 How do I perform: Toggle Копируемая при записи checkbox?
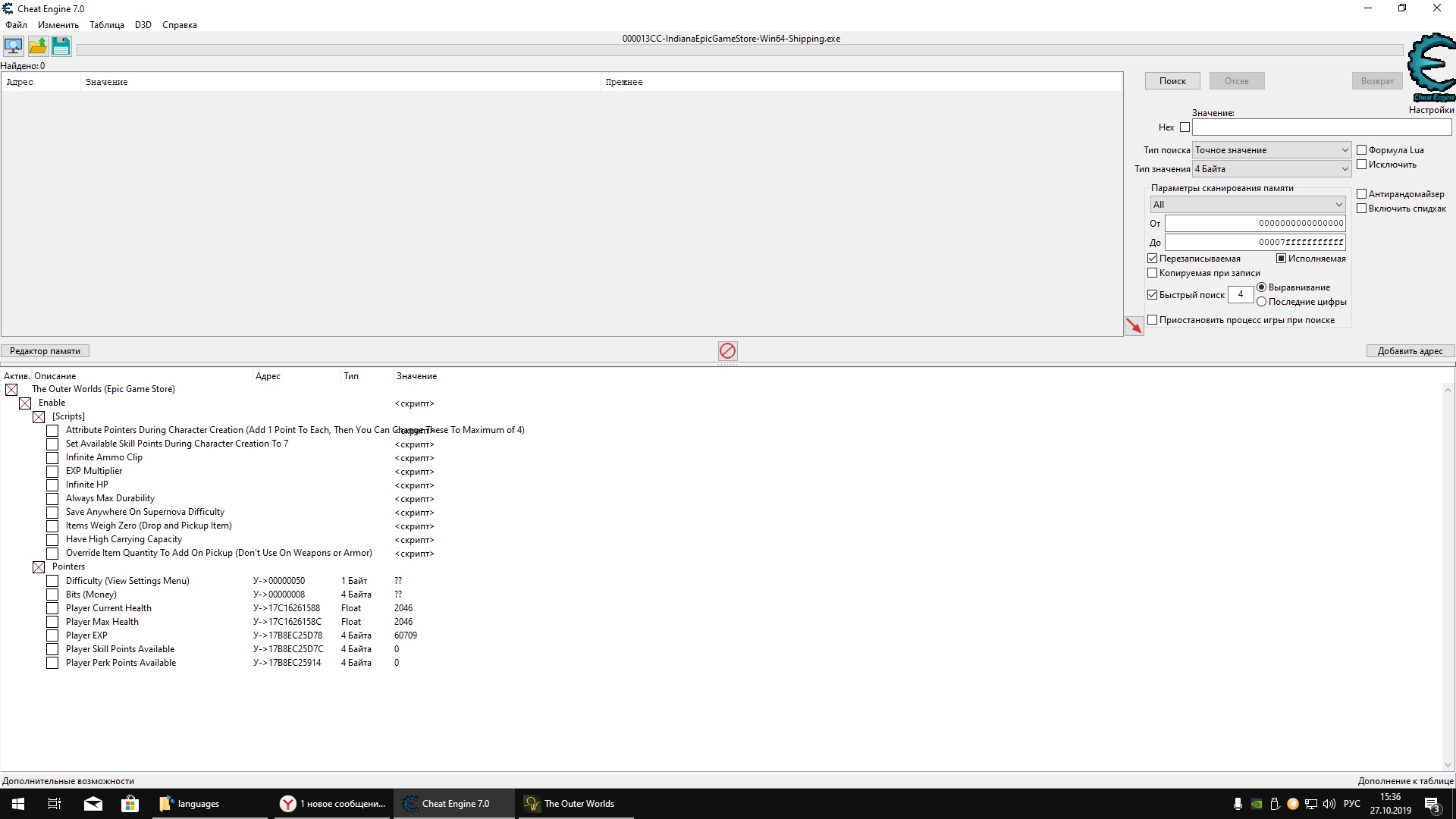point(1152,273)
